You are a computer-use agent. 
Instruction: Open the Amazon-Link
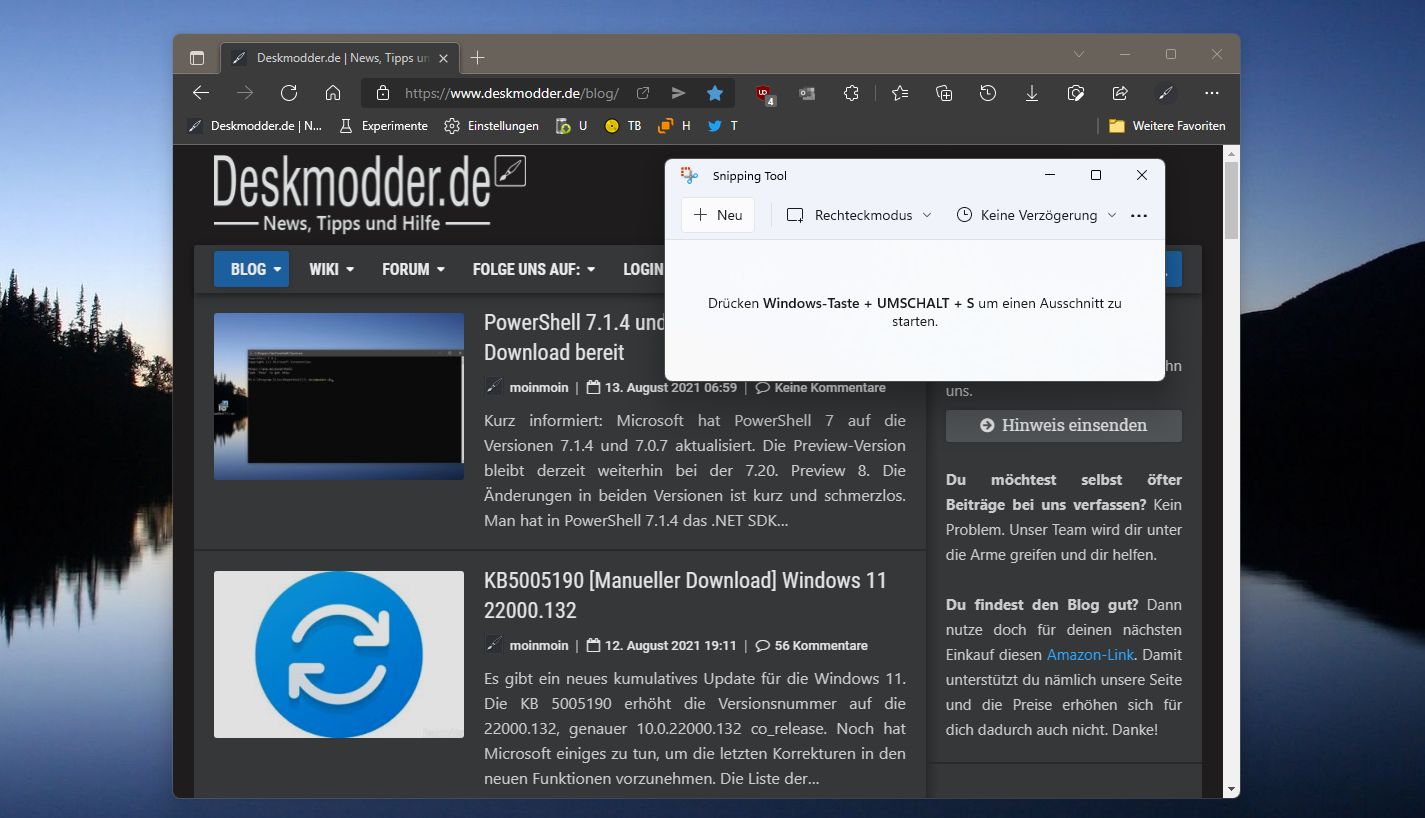point(1091,655)
